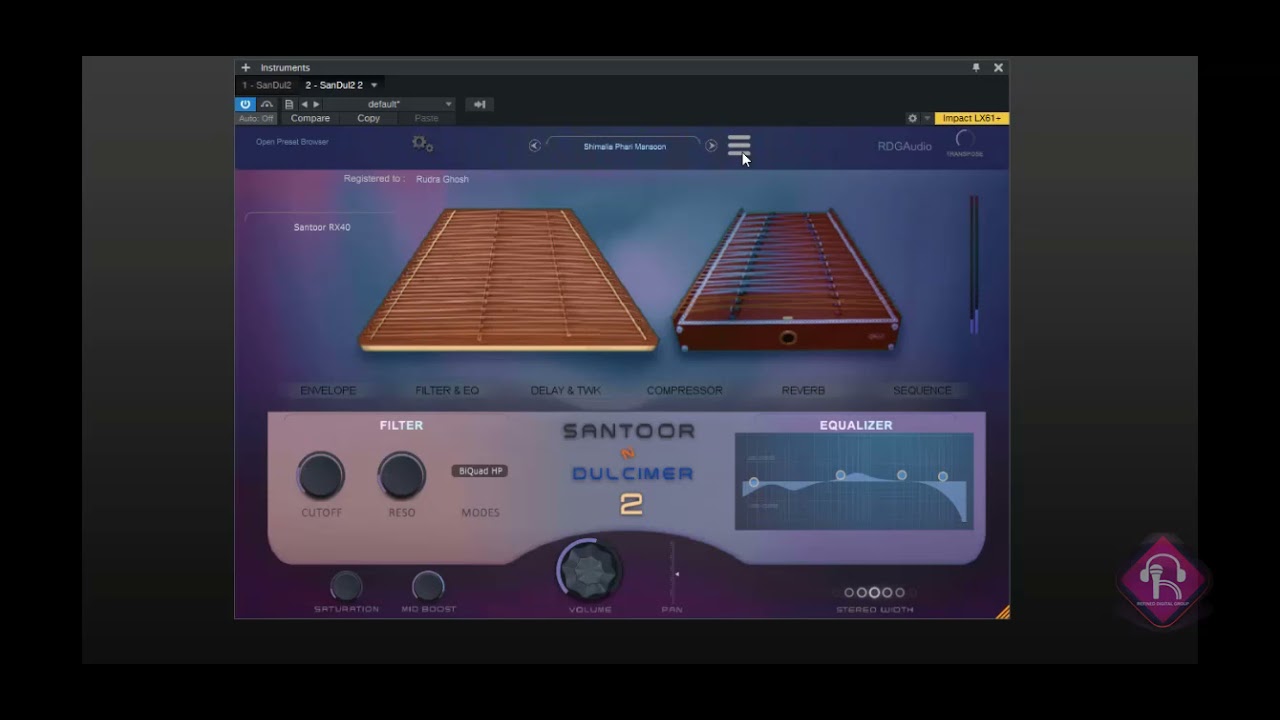The image size is (1280, 720).
Task: Toggle Auto: Off setting
Action: point(256,118)
